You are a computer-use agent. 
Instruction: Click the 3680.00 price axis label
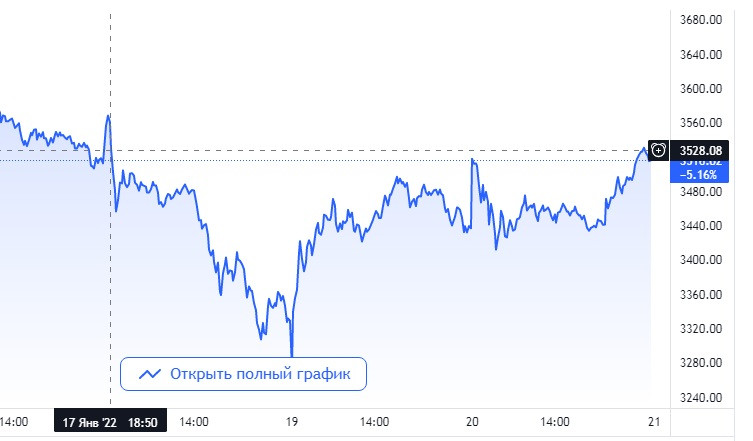(x=700, y=20)
